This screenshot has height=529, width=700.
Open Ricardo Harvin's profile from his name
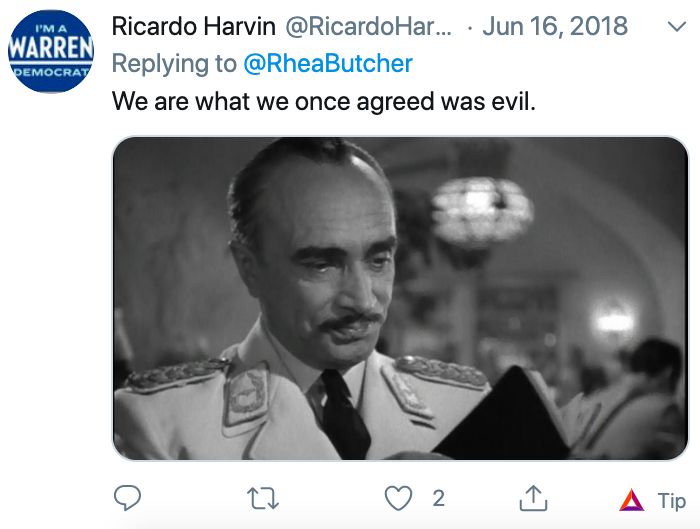point(193,26)
